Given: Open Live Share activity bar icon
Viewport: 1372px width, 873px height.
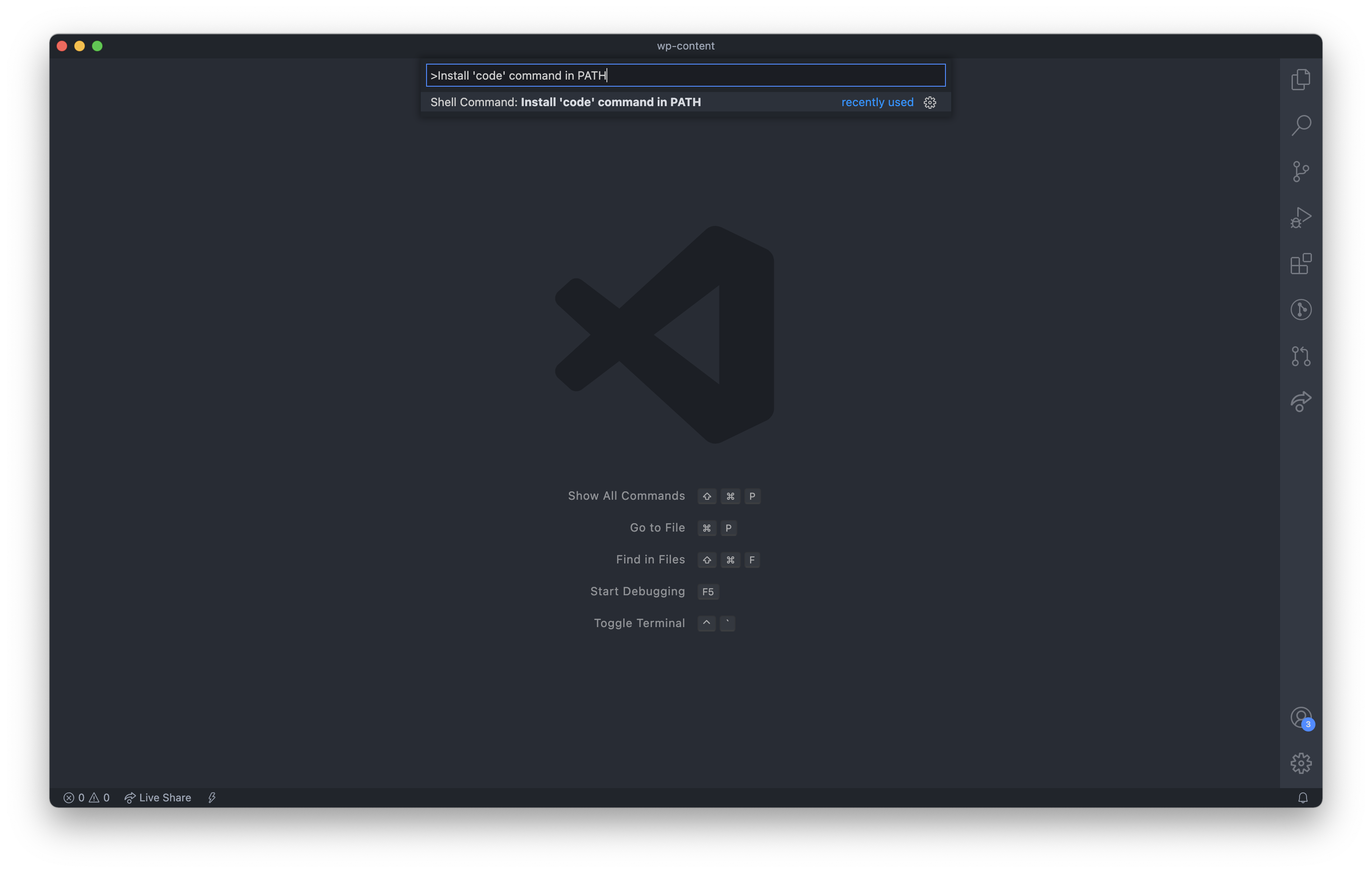Looking at the screenshot, I should (1300, 402).
